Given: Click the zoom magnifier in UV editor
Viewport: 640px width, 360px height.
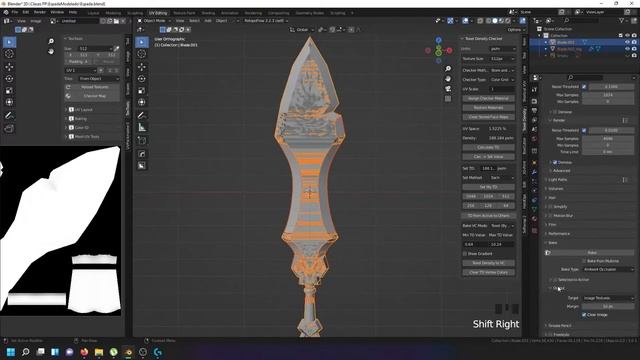Looking at the screenshot, I should (x=51, y=41).
